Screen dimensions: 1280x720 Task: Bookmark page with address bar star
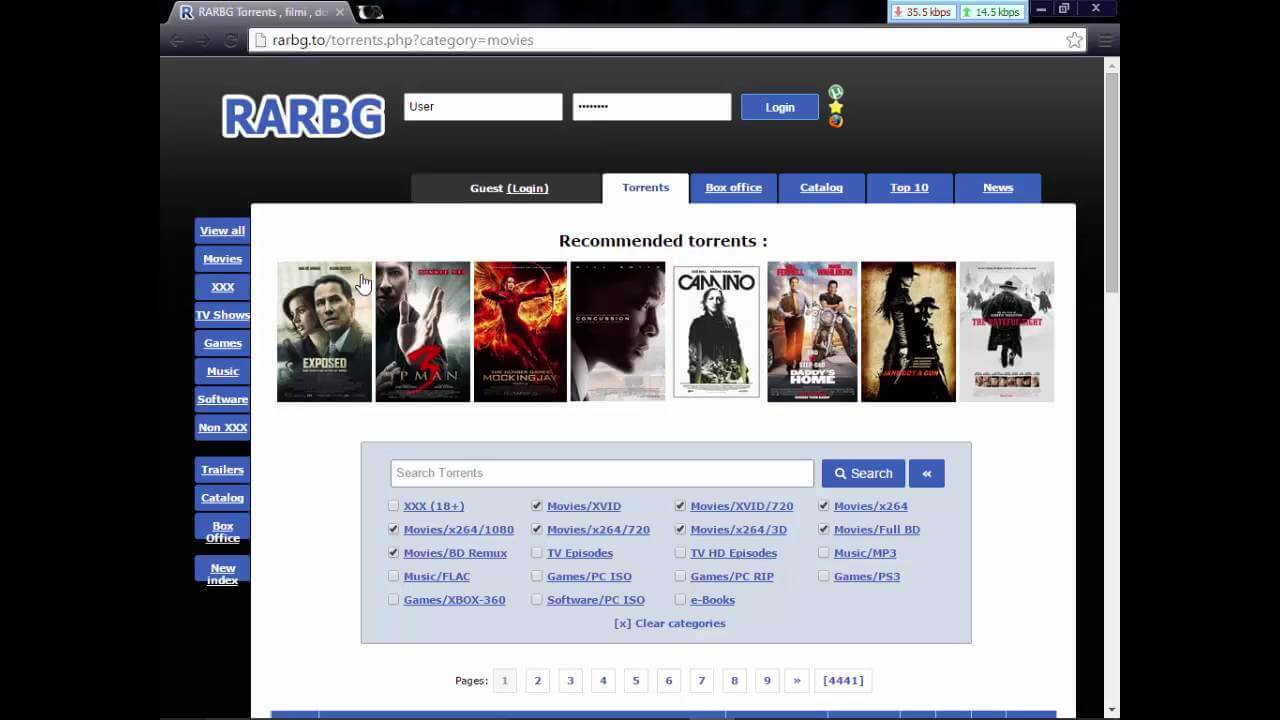tap(1074, 40)
